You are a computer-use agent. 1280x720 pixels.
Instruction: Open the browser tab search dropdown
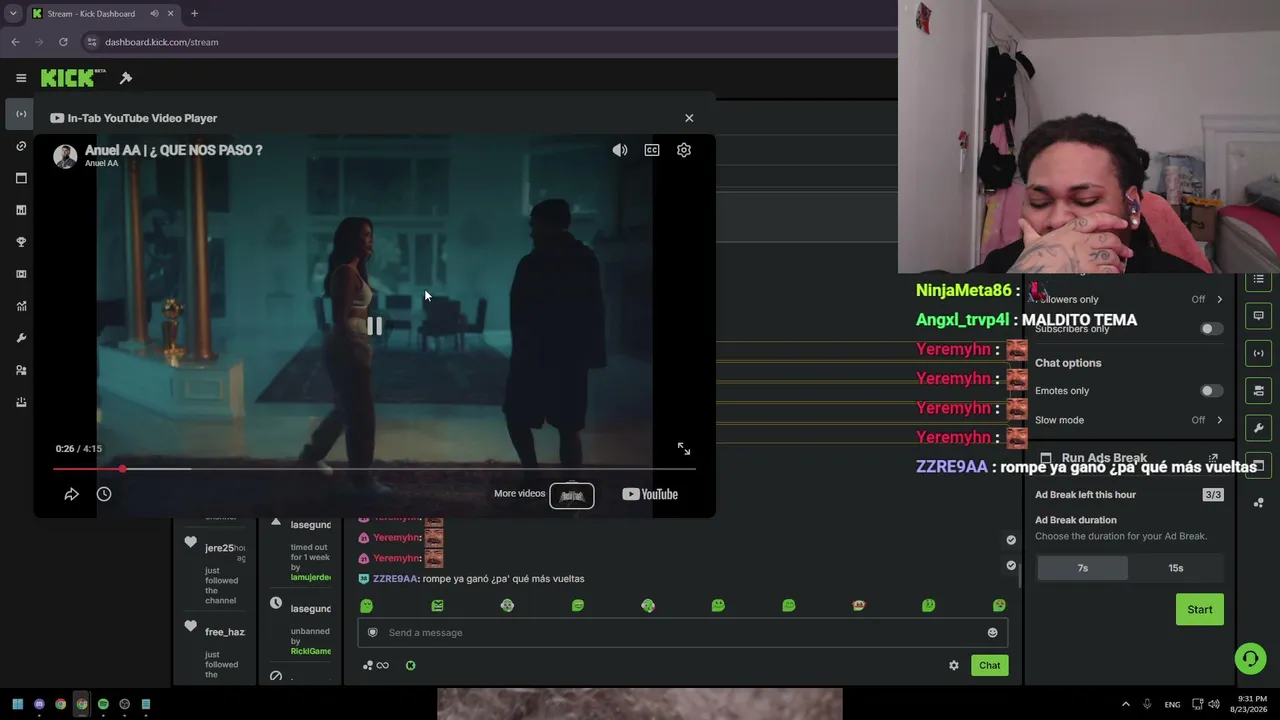12,13
